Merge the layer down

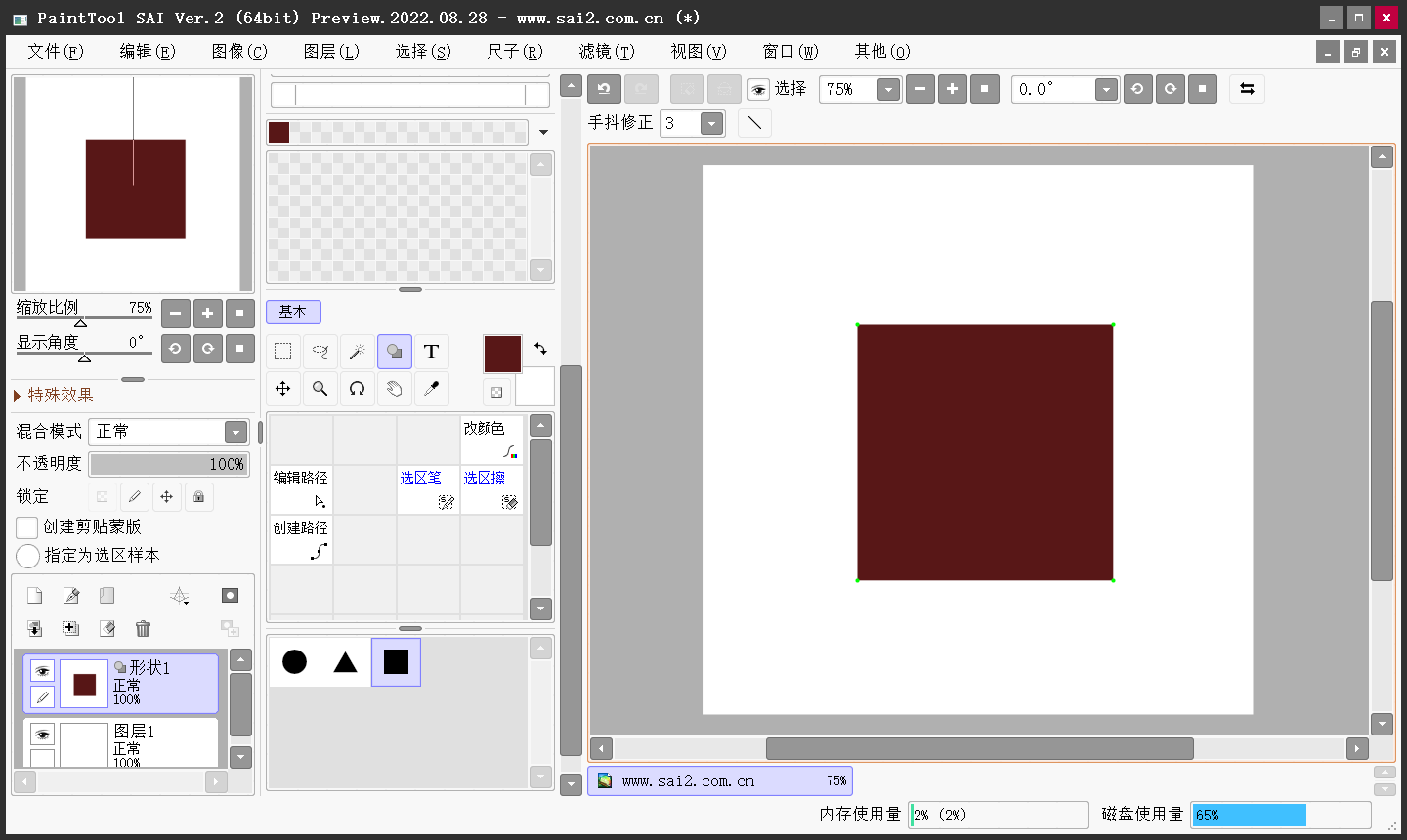71,629
